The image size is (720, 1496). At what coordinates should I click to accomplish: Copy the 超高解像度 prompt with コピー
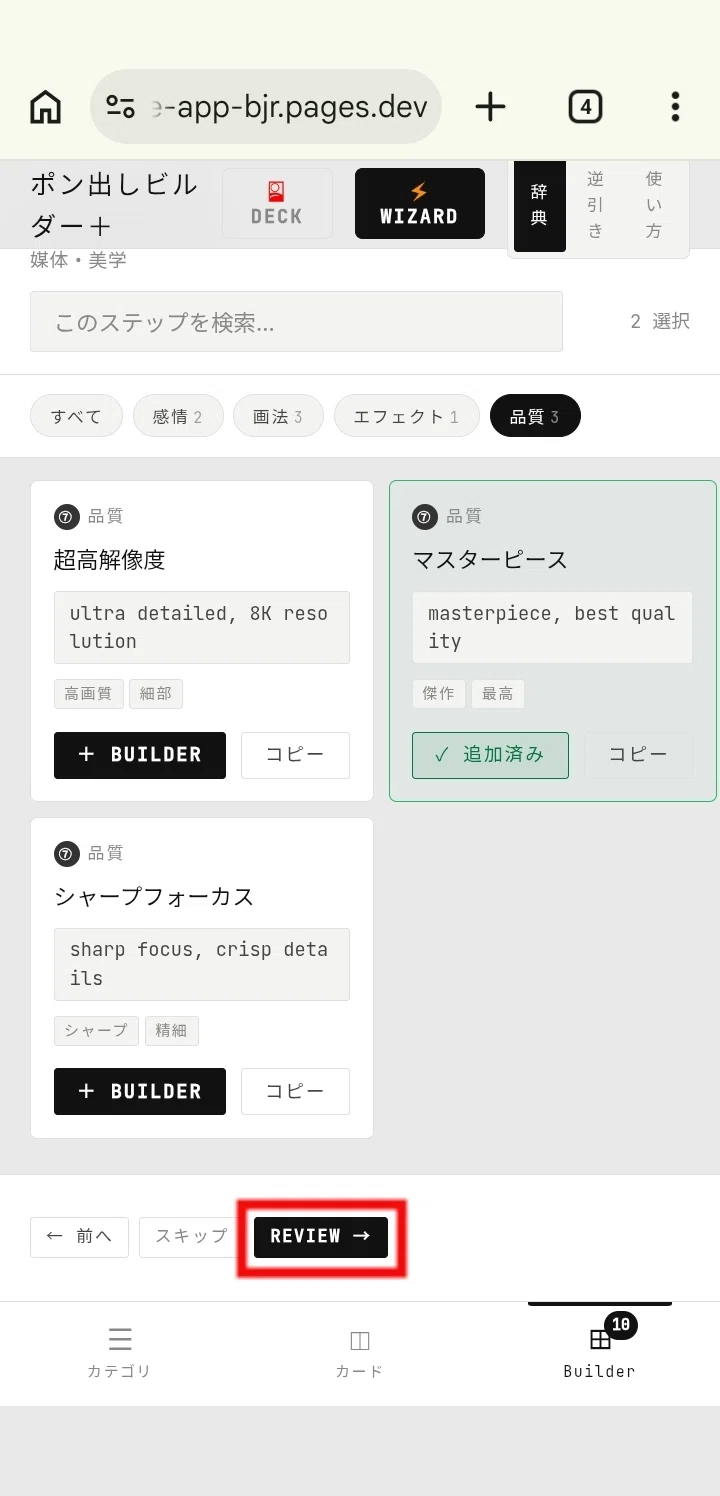coord(295,755)
